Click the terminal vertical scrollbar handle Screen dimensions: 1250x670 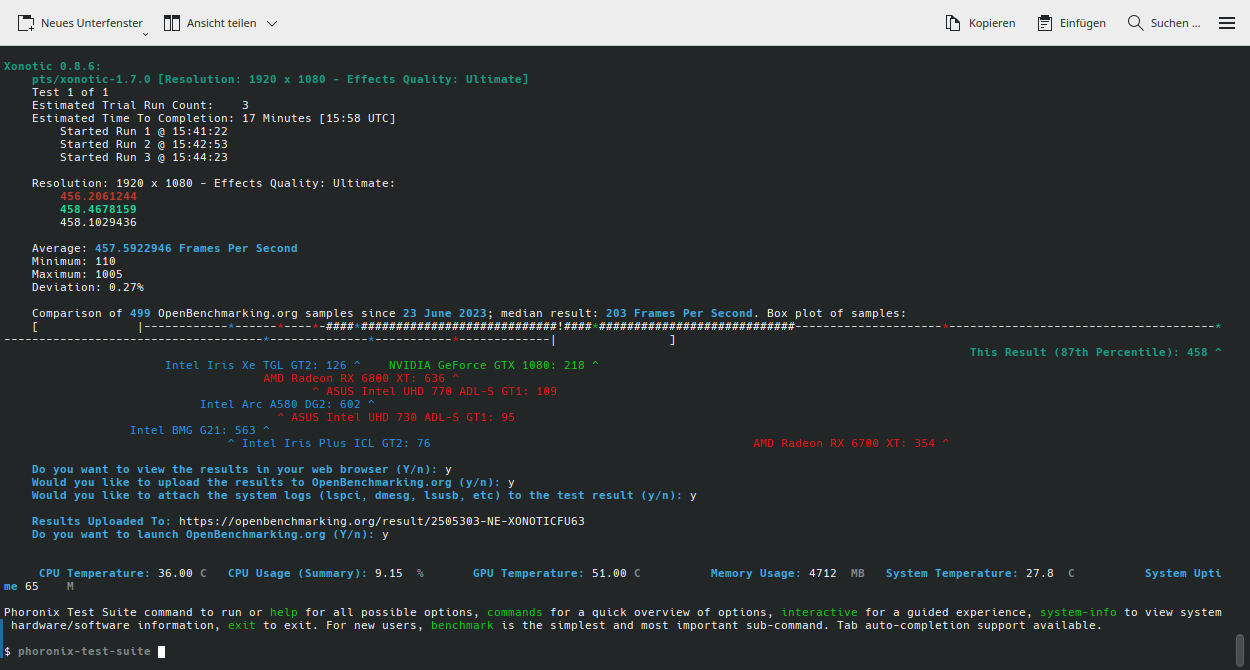click(x=1240, y=648)
